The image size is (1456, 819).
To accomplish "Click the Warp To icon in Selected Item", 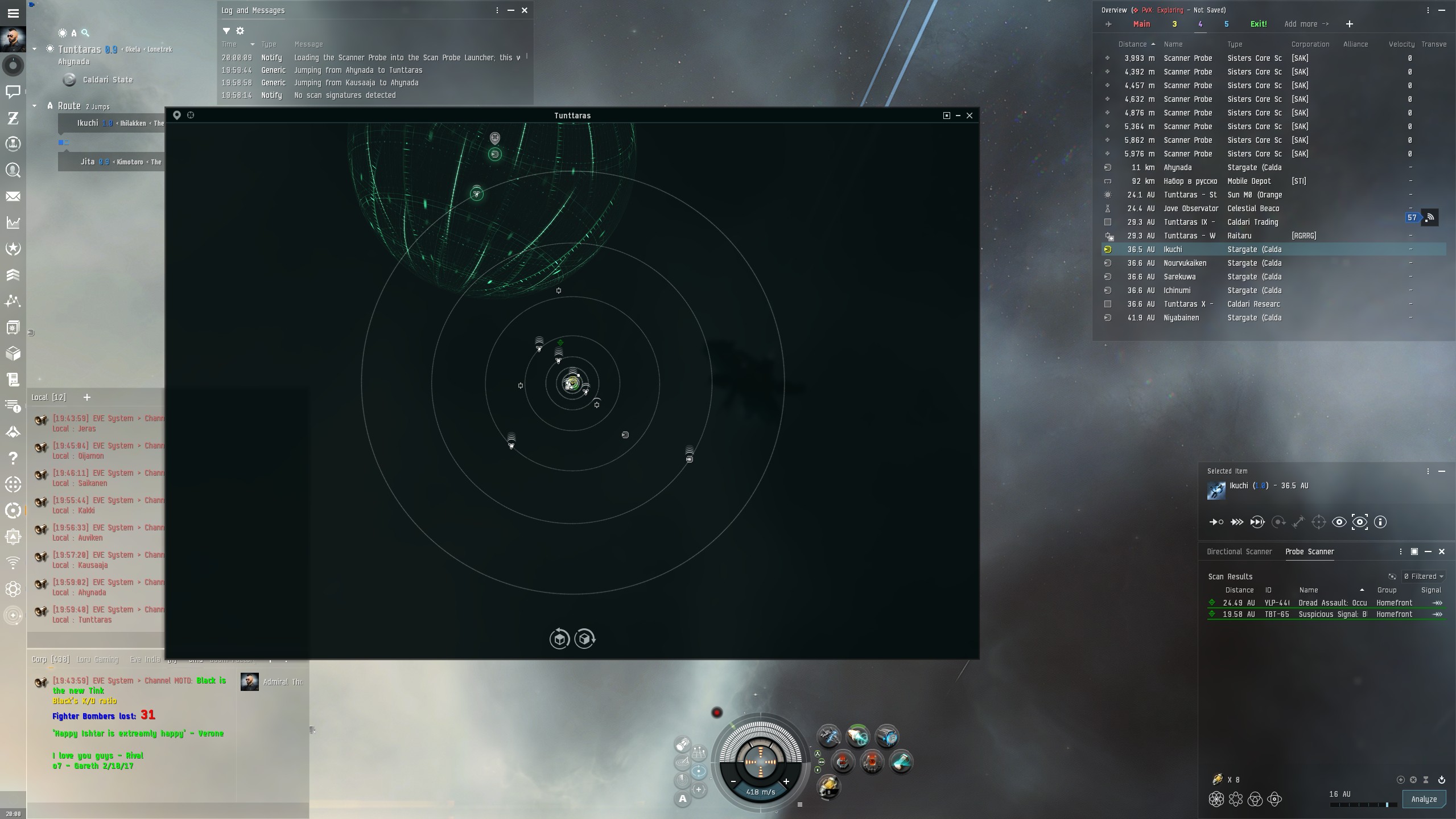I will [1237, 522].
